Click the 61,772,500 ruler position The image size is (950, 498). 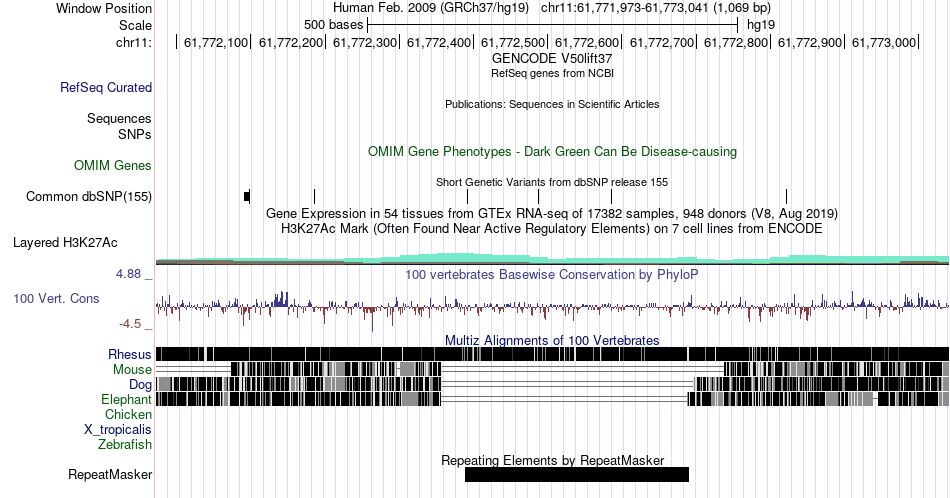coord(513,42)
